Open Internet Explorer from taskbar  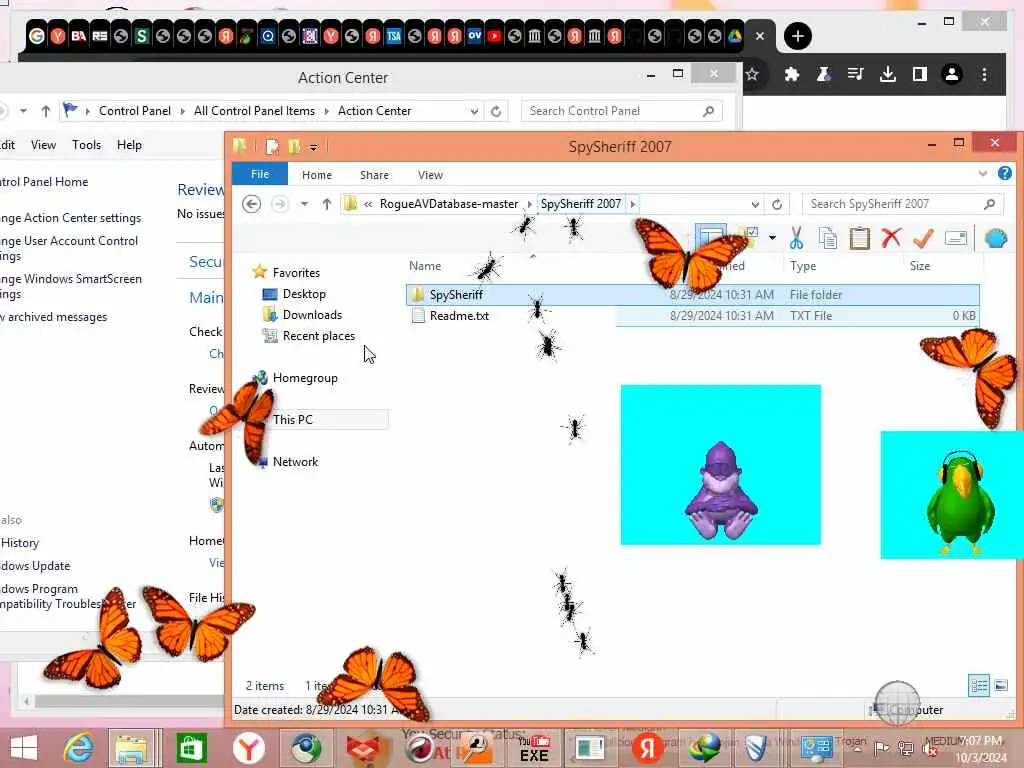[78, 748]
